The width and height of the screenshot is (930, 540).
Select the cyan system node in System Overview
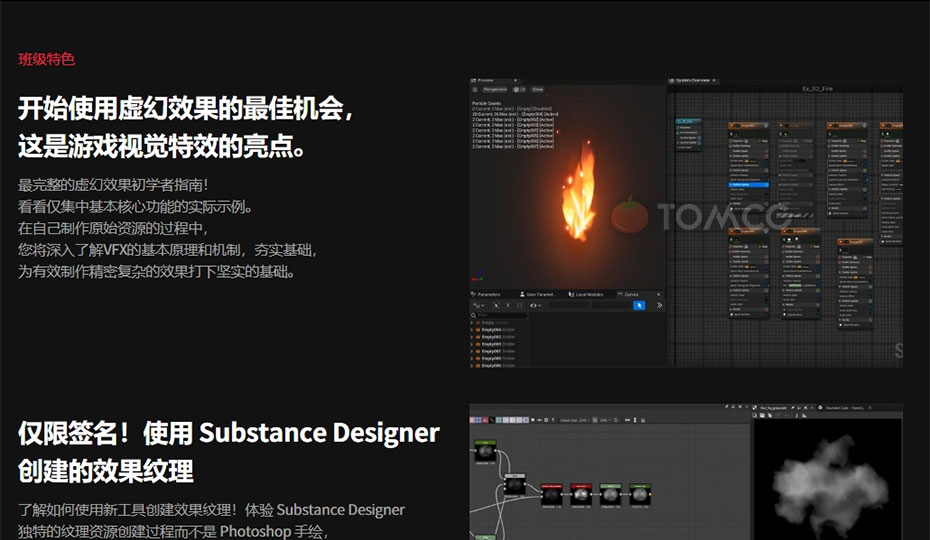tap(689, 134)
